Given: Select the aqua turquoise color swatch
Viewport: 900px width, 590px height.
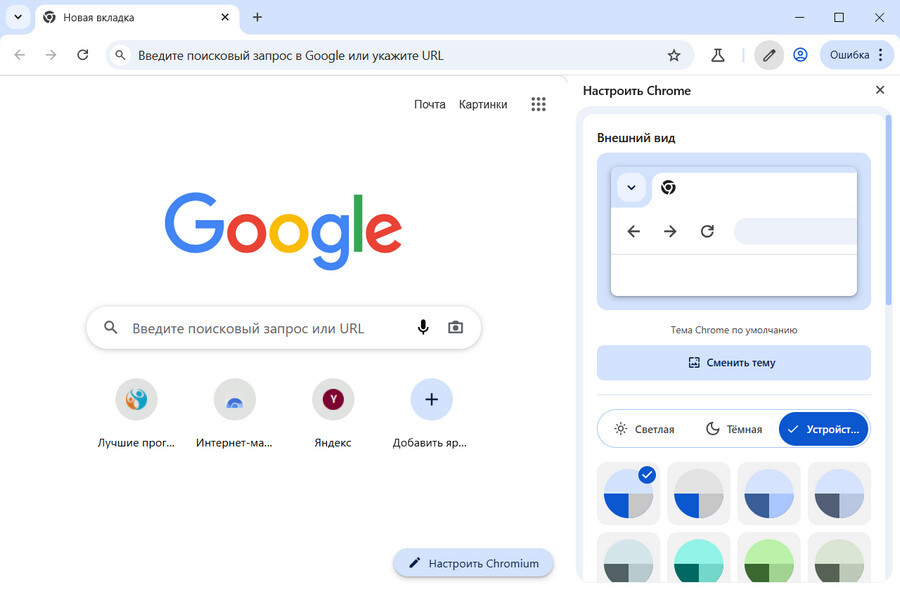Looking at the screenshot, I should (x=699, y=558).
